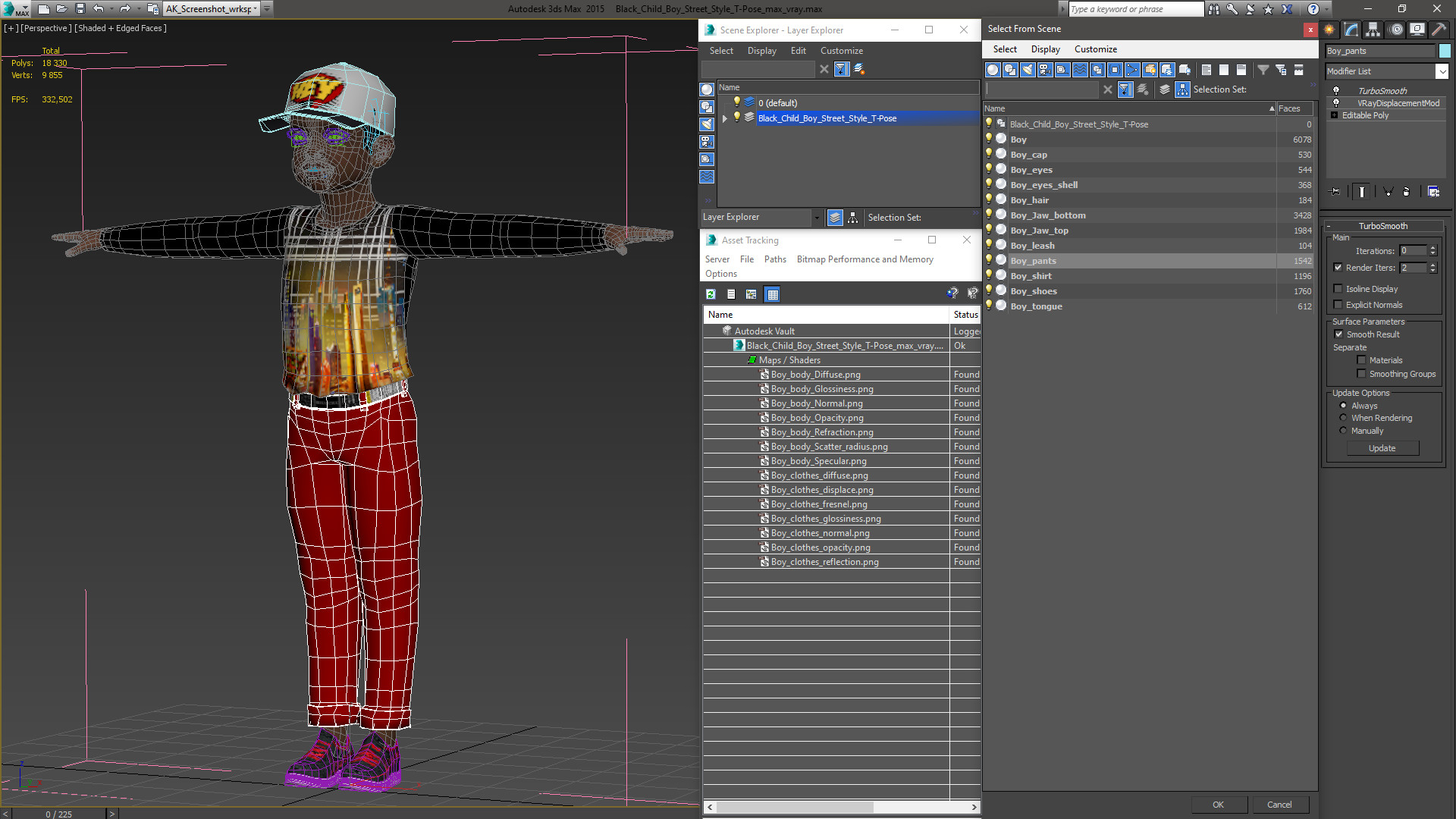1456x819 pixels.
Task: Click Save file icon in main toolbar
Action: (80, 9)
